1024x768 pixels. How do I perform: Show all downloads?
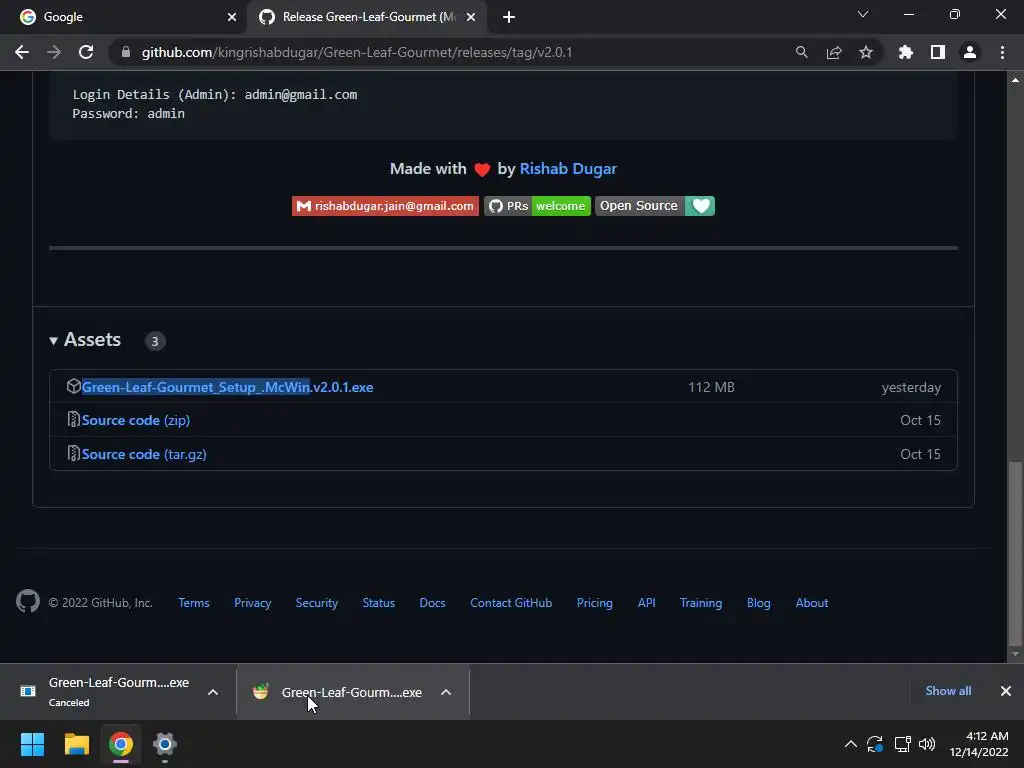[948, 691]
